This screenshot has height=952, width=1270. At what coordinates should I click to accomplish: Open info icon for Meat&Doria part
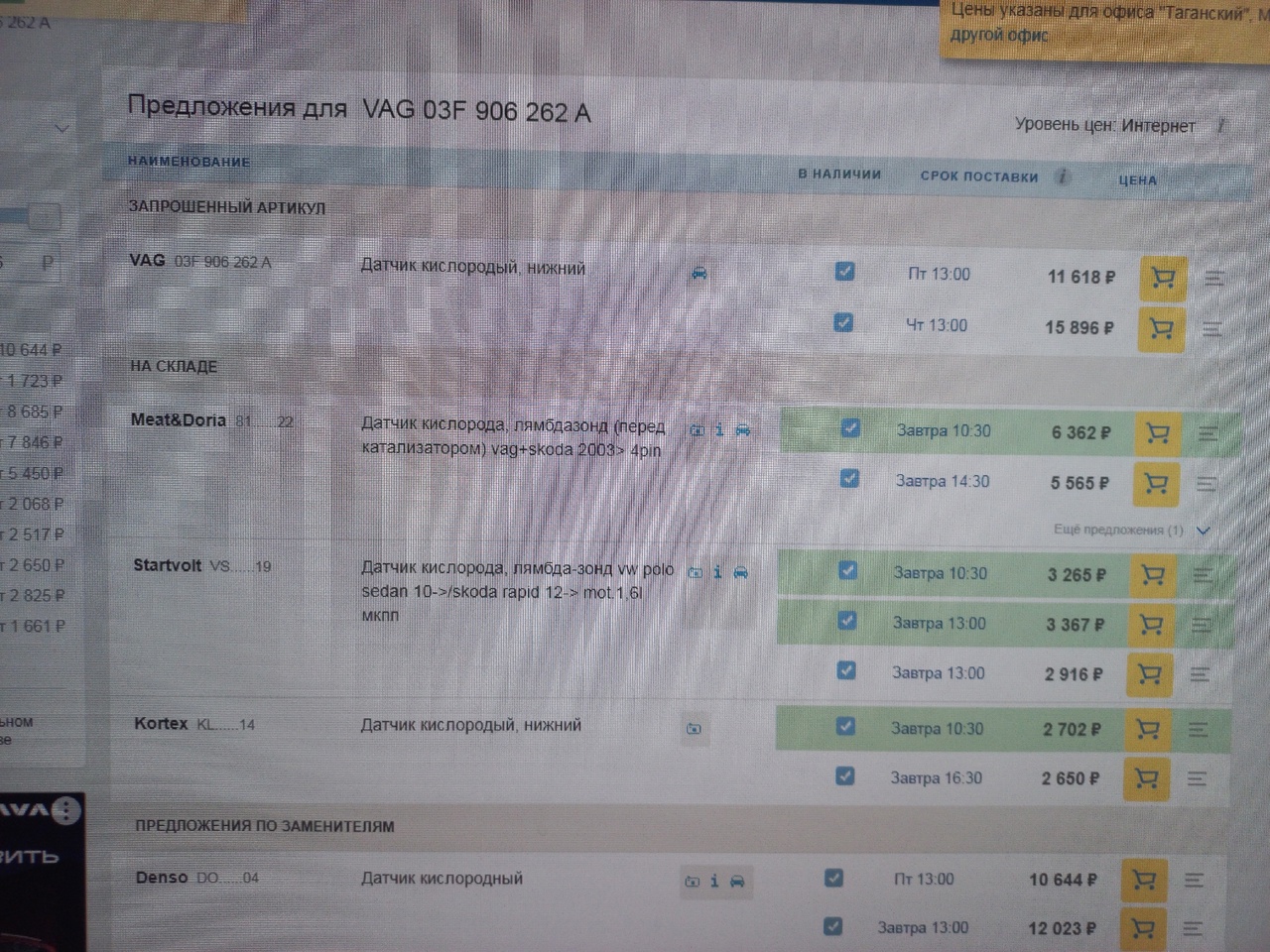[719, 429]
